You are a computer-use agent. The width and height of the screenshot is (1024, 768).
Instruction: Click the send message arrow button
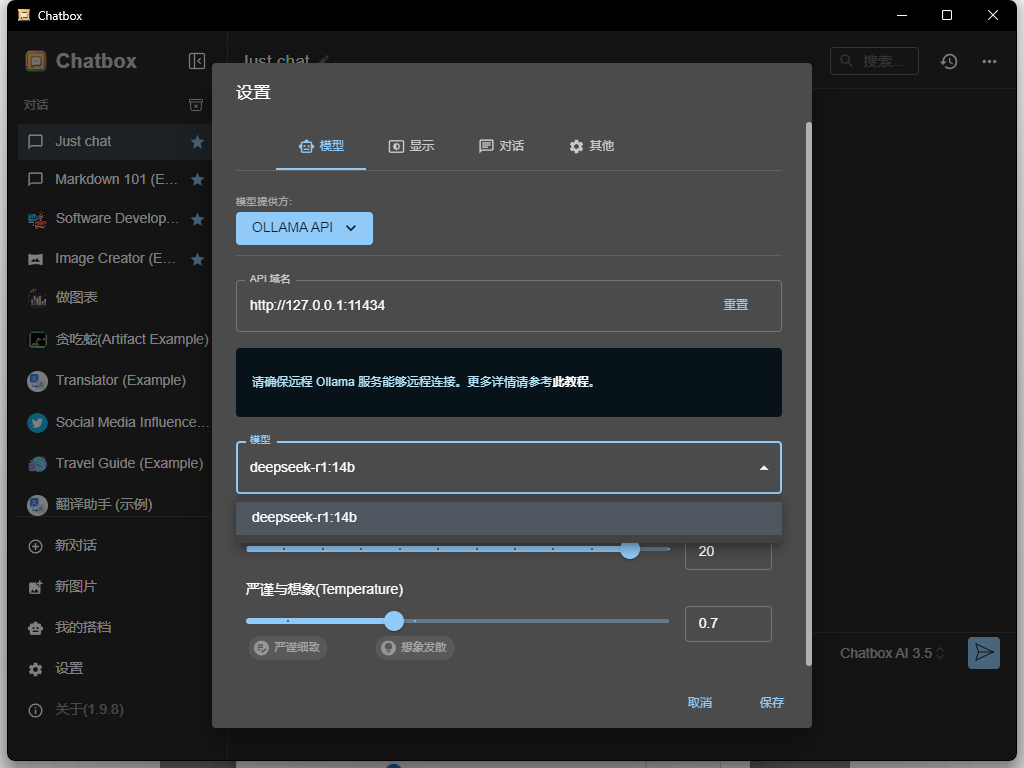pyautogui.click(x=984, y=652)
